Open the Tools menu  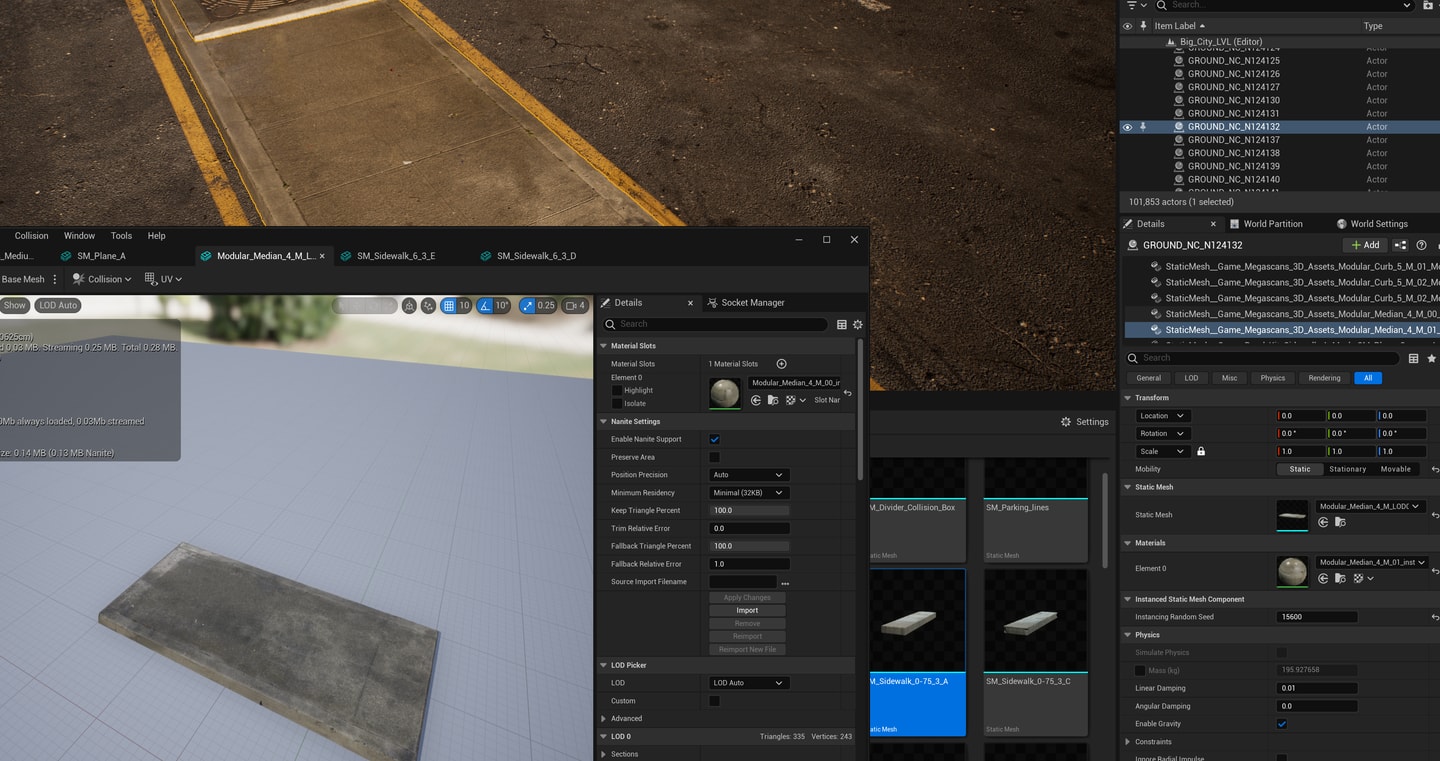point(121,236)
